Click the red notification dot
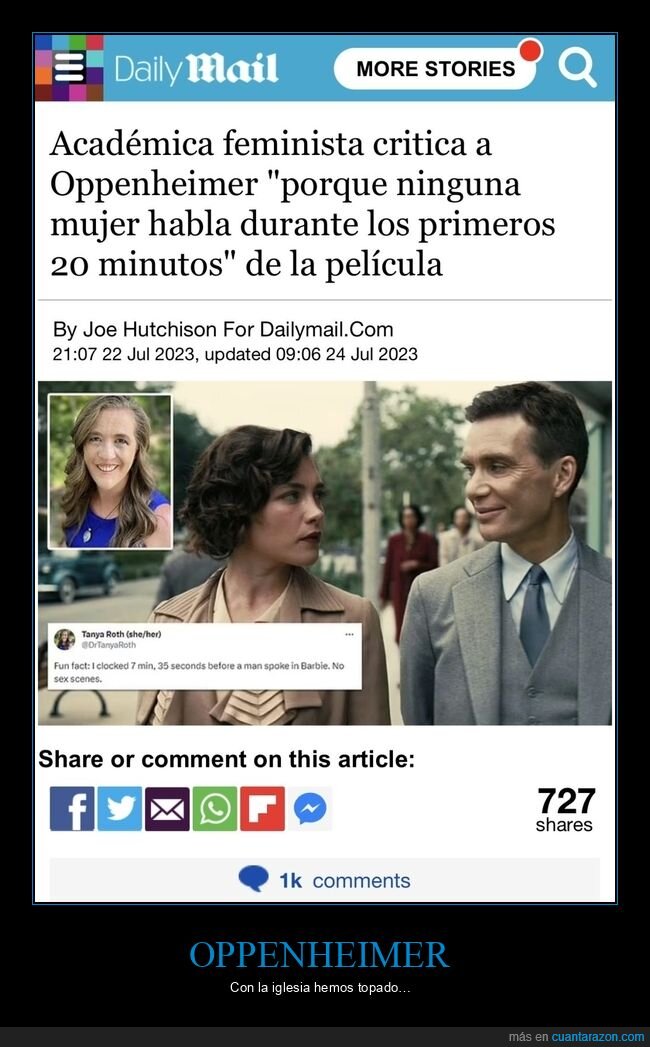This screenshot has width=650, height=1047. click(x=530, y=50)
